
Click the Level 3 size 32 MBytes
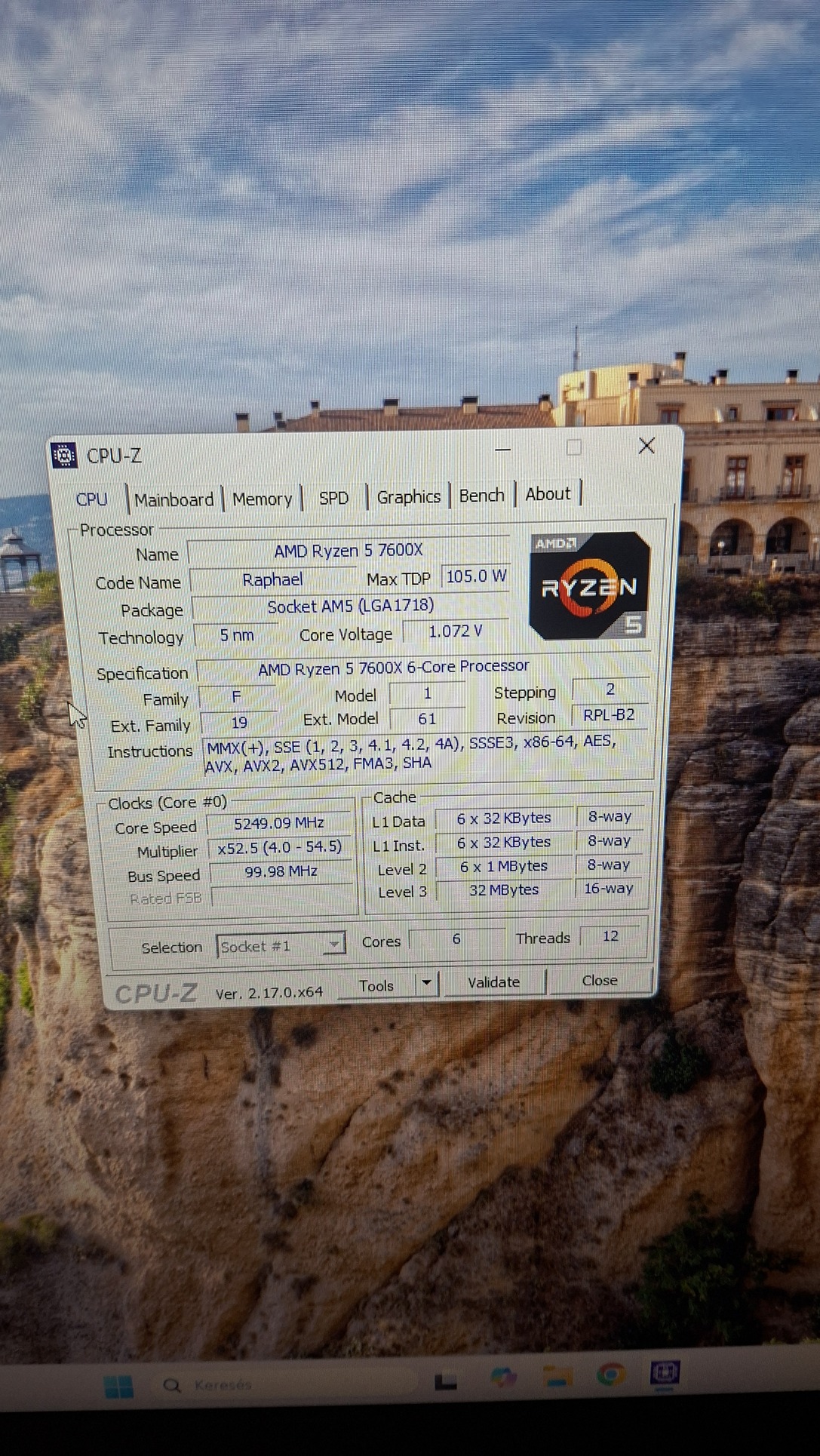coord(504,890)
